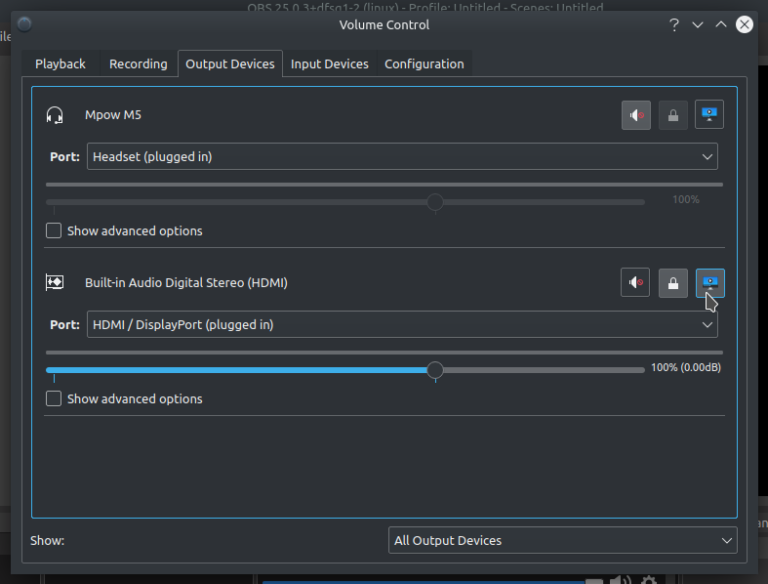Expand the All Output Devices show filter
Viewport: 768px width, 584px height.
(562, 540)
